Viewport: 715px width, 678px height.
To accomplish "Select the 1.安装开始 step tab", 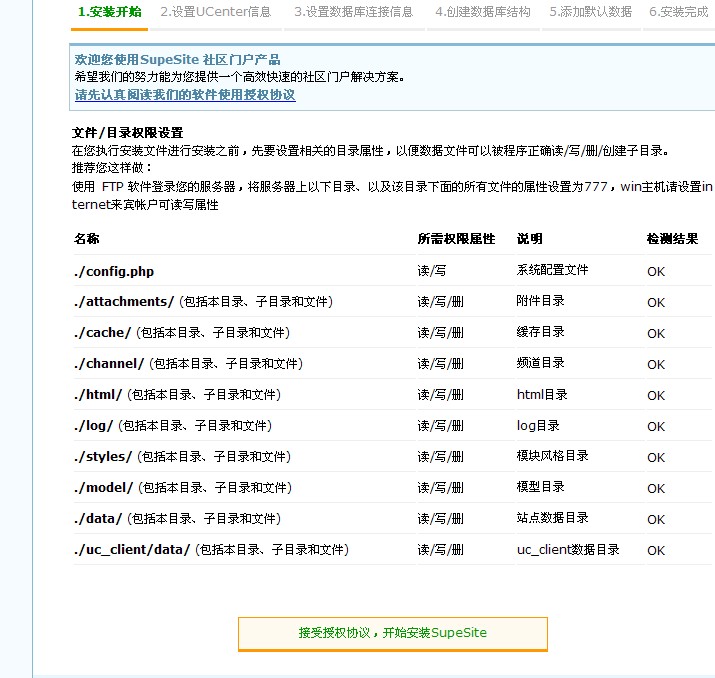I will (109, 11).
